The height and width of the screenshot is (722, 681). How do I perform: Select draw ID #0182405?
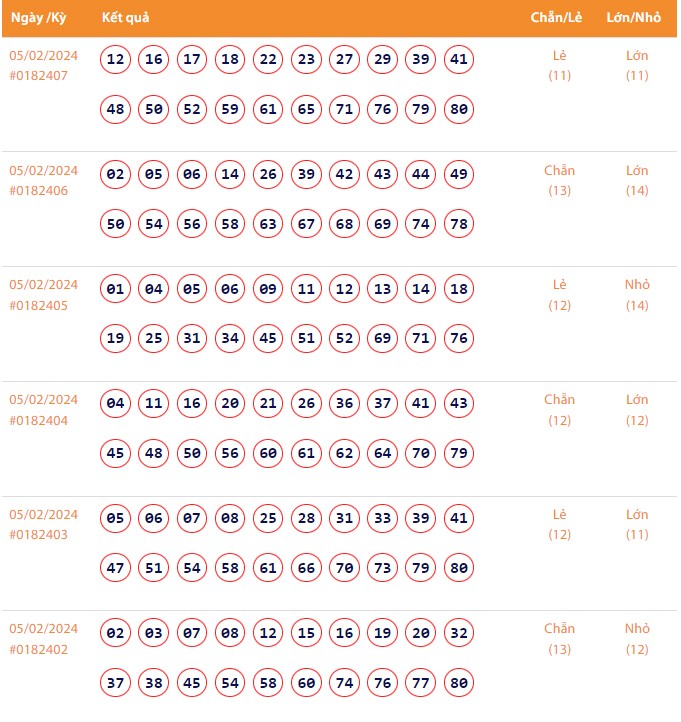tap(38, 306)
